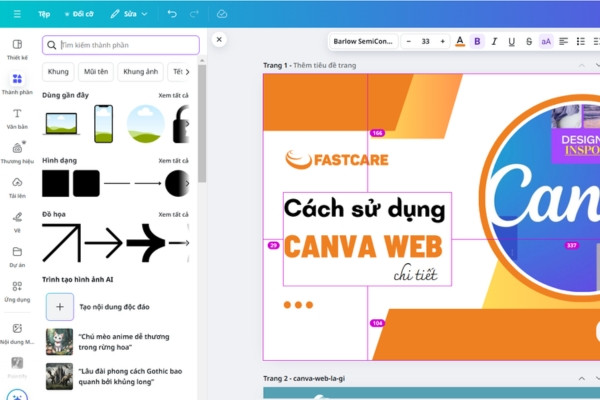
Task: Toggle underline formatting
Action: [x=512, y=41]
